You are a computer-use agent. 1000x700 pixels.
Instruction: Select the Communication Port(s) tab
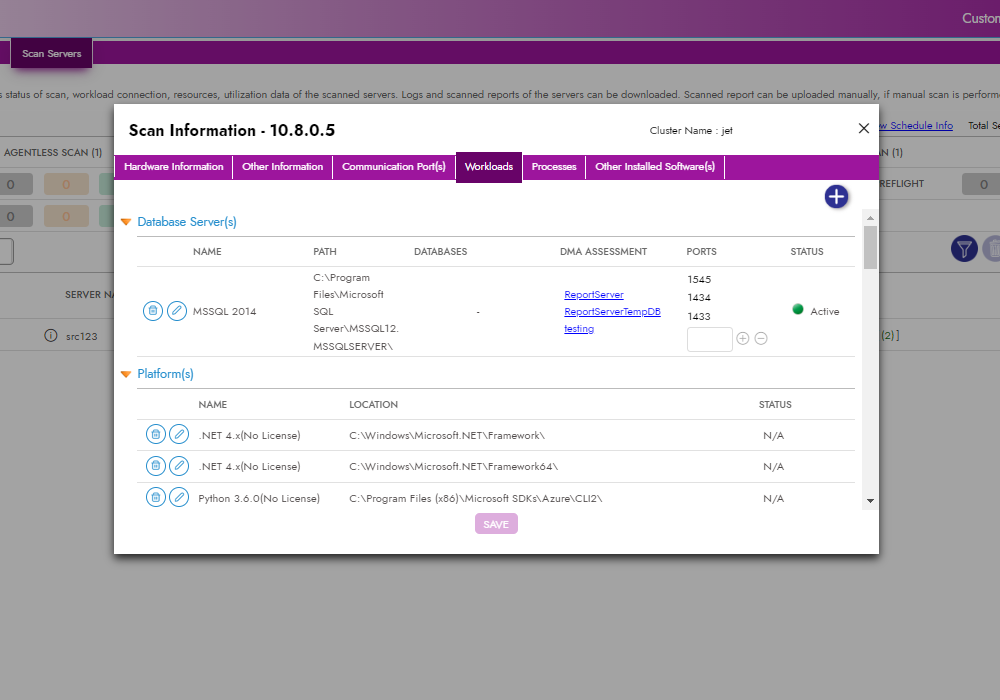point(394,167)
